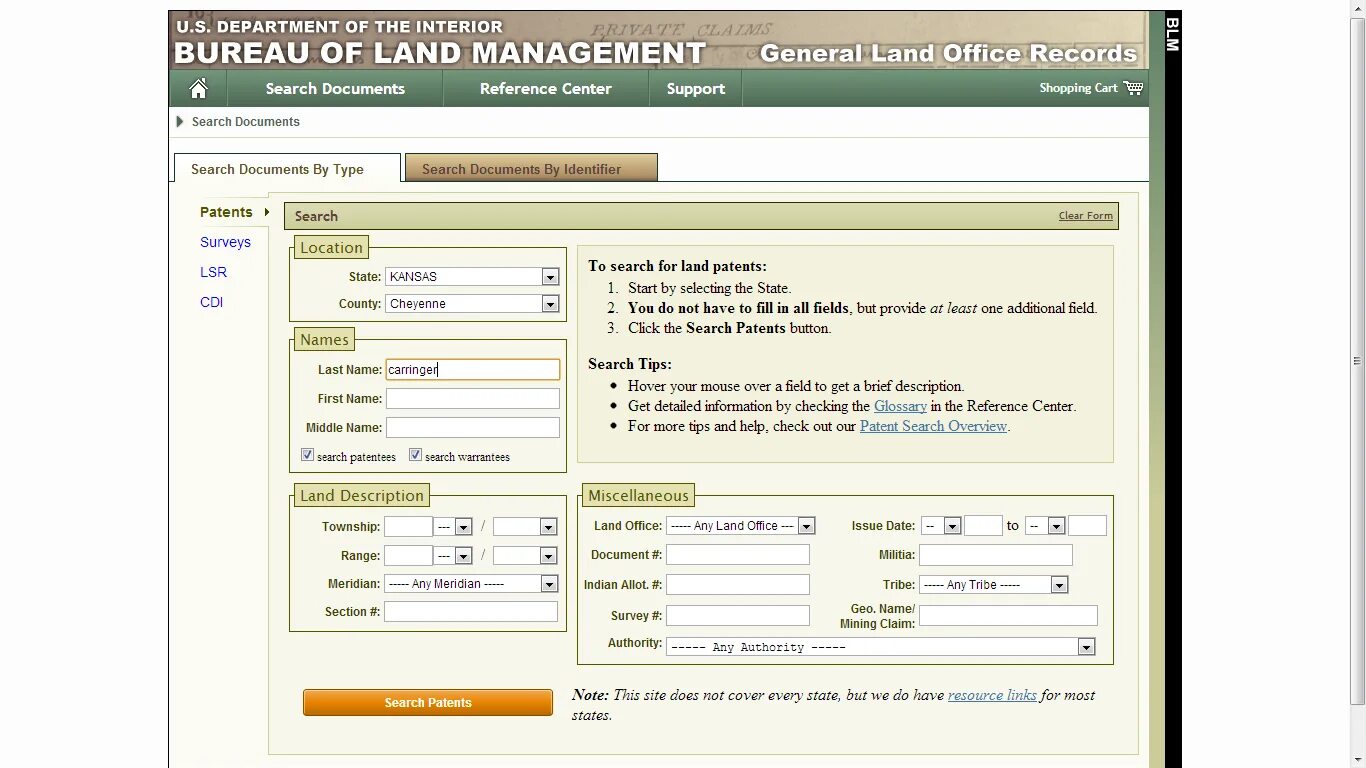
Task: Click the Clear Form link
Action: click(x=1085, y=216)
